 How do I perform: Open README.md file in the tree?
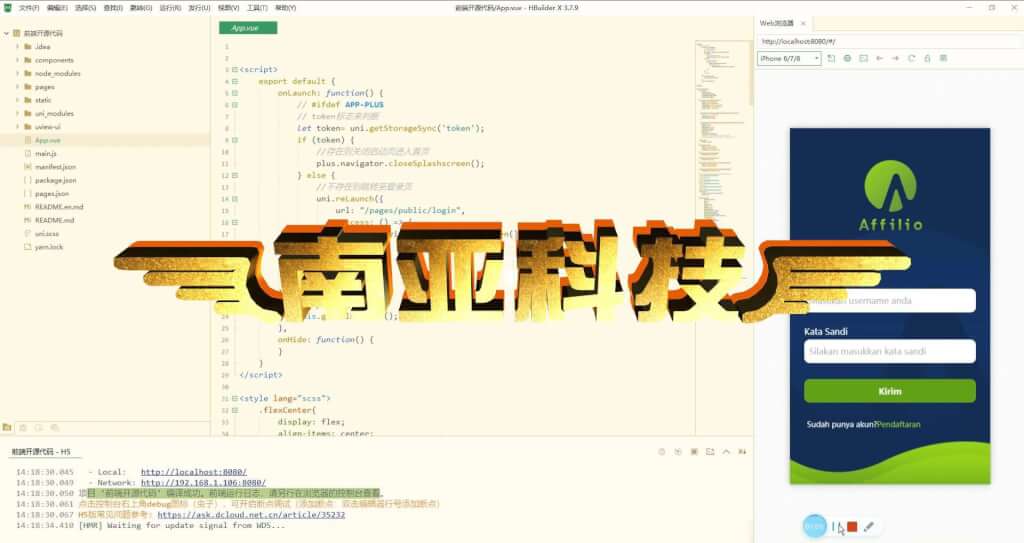pos(55,221)
